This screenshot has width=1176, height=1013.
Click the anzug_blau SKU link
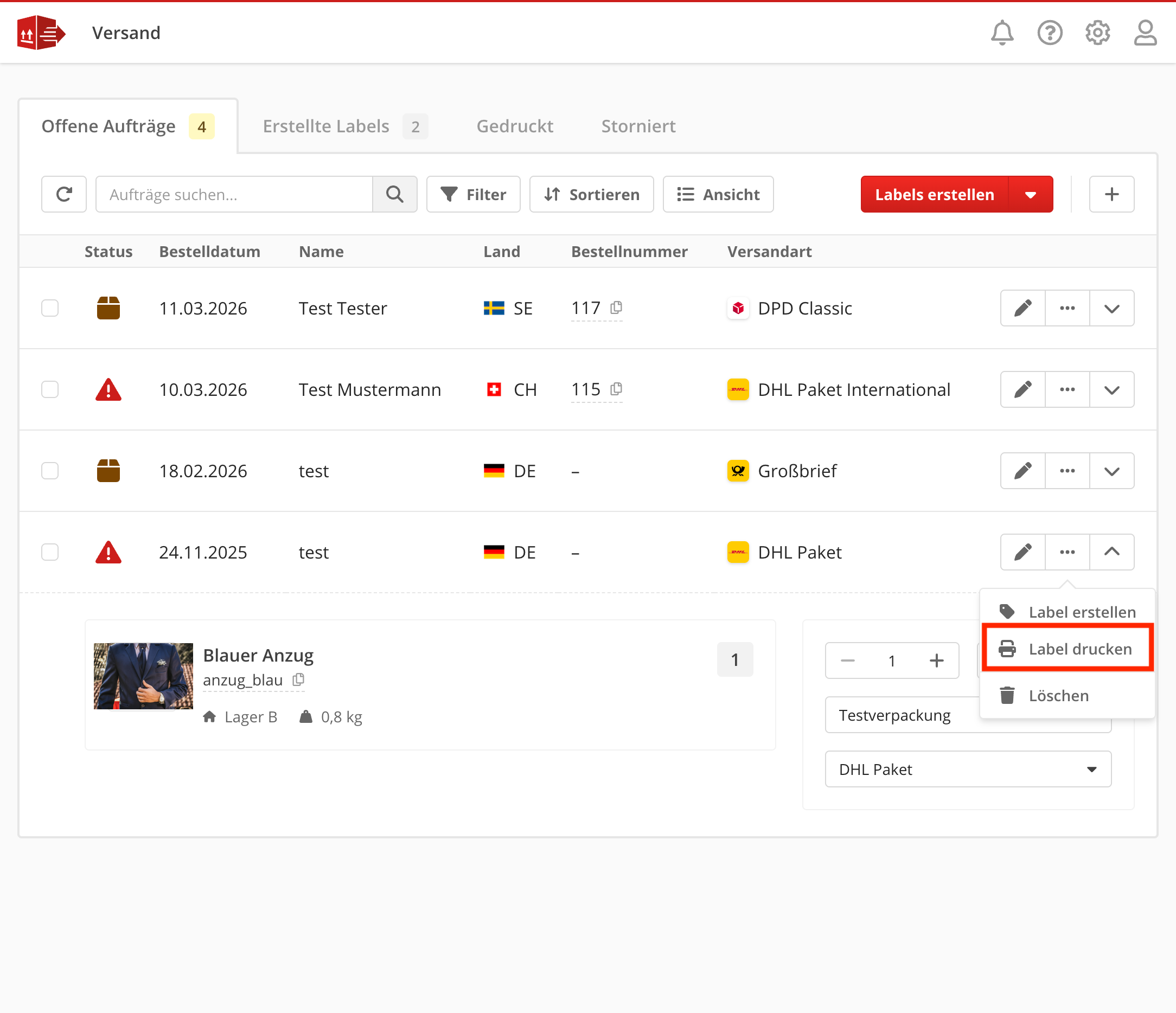[x=243, y=679]
